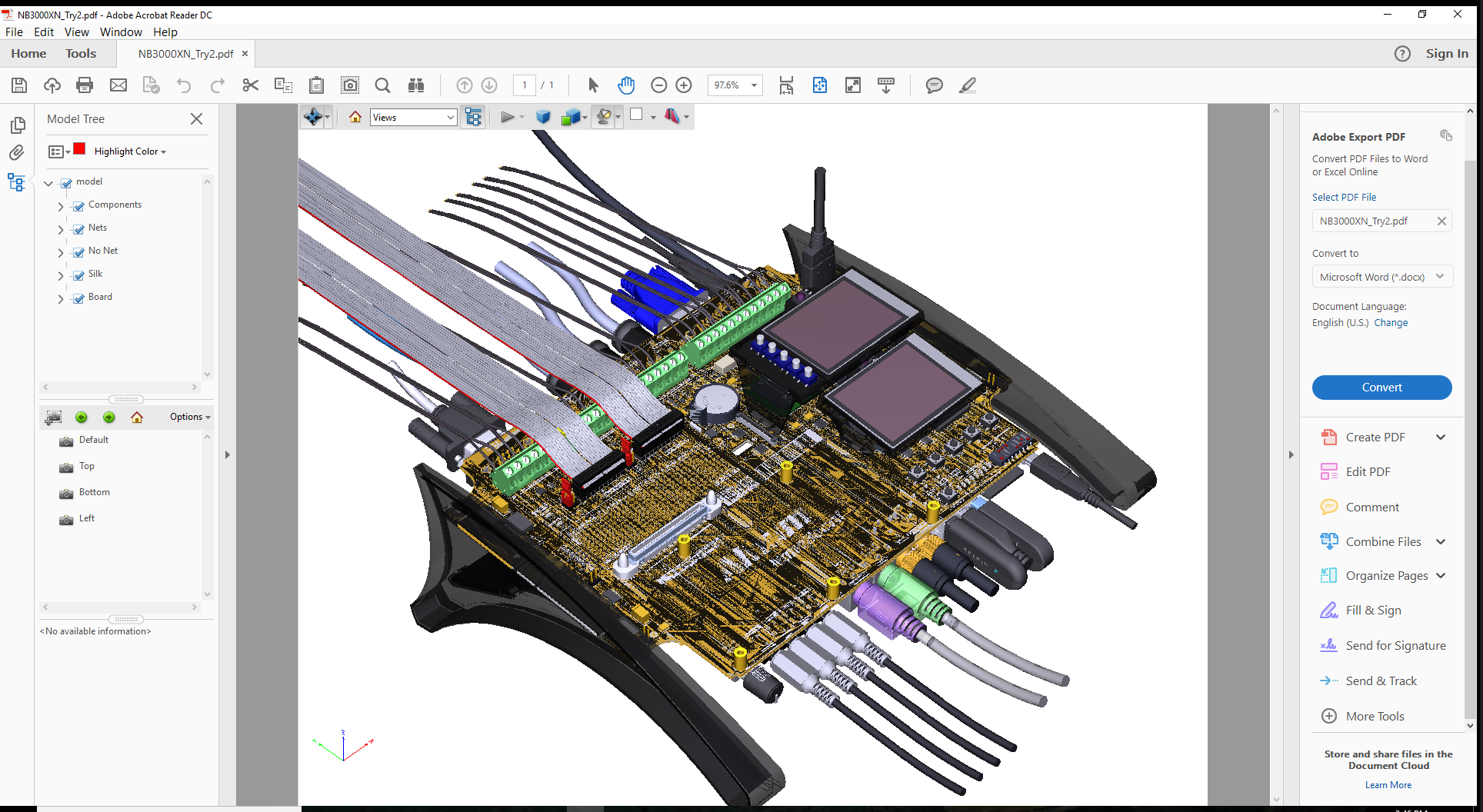Click the Highlight pen icon
Viewport: 1483px width, 812px height.
pyautogui.click(x=968, y=85)
